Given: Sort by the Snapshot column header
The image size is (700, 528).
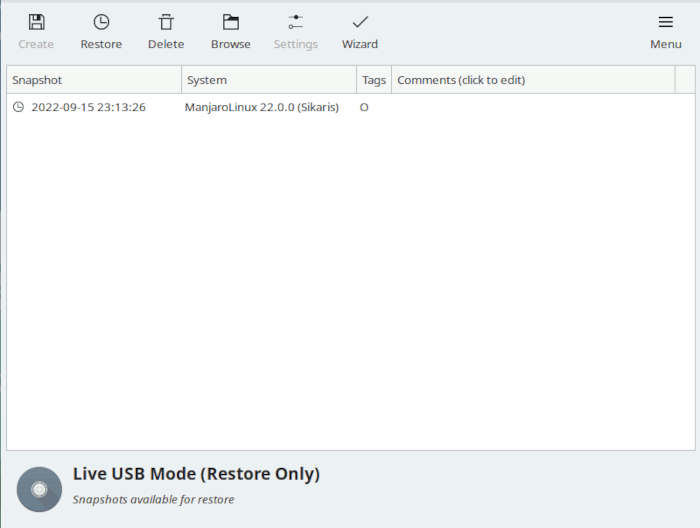Looking at the screenshot, I should tap(94, 80).
